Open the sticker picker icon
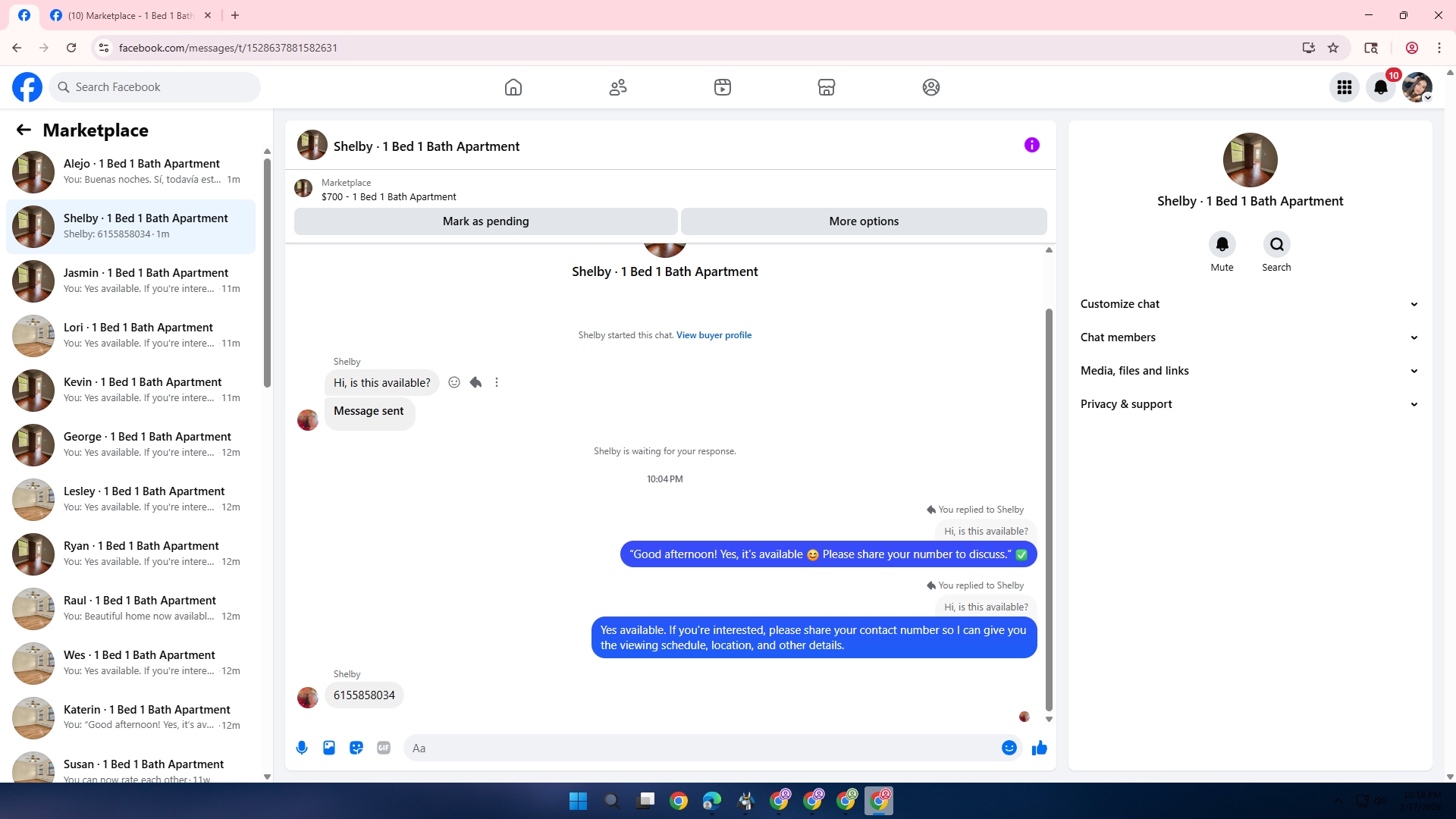The height and width of the screenshot is (819, 1456). pyautogui.click(x=356, y=748)
